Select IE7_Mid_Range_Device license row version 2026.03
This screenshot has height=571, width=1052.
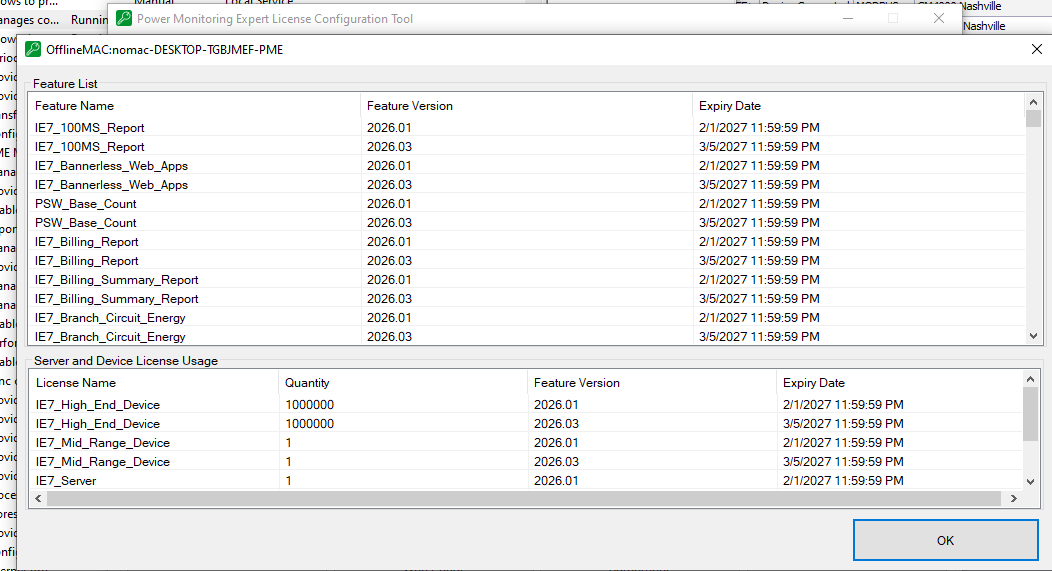click(x=526, y=462)
